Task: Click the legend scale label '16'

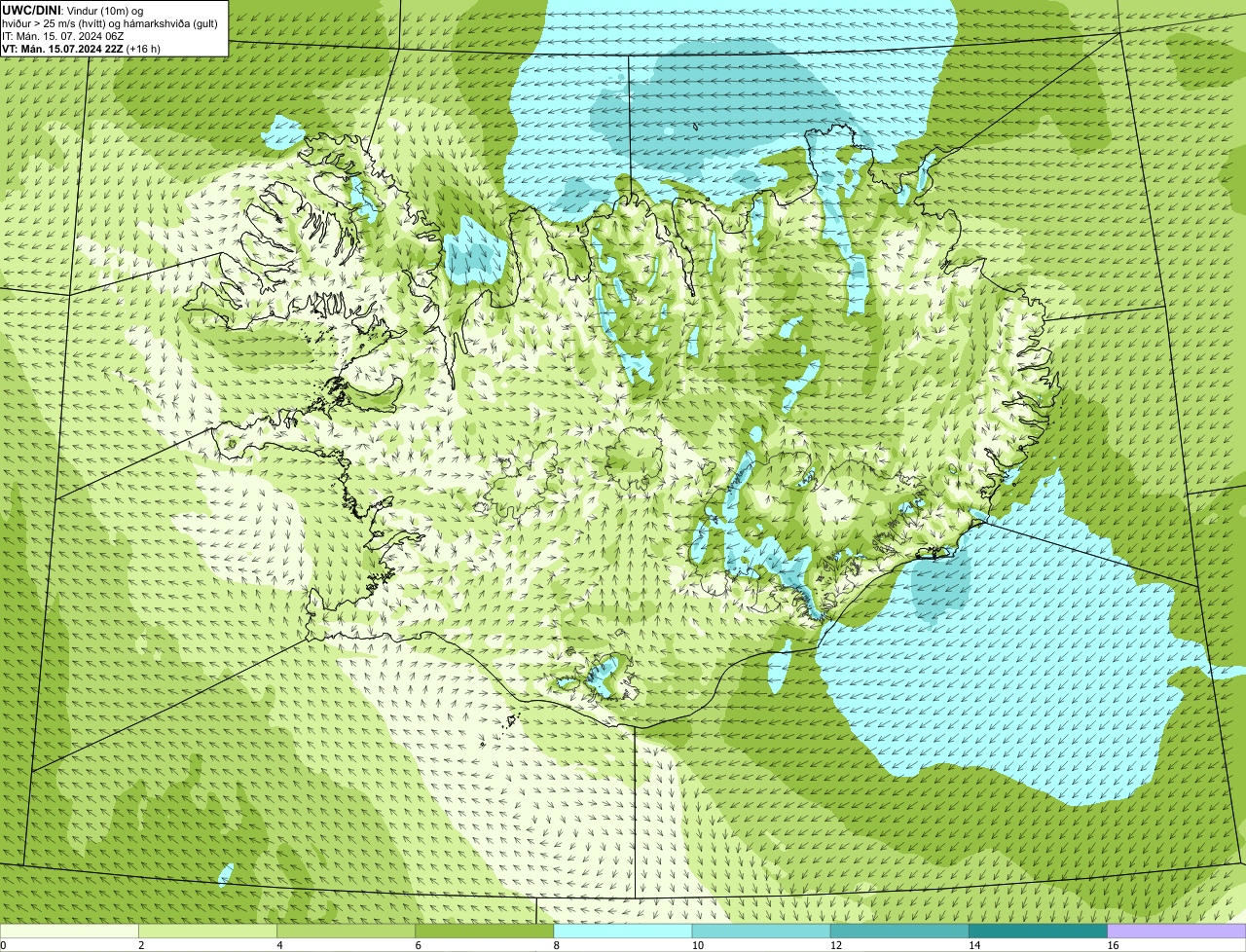Action: [1113, 945]
